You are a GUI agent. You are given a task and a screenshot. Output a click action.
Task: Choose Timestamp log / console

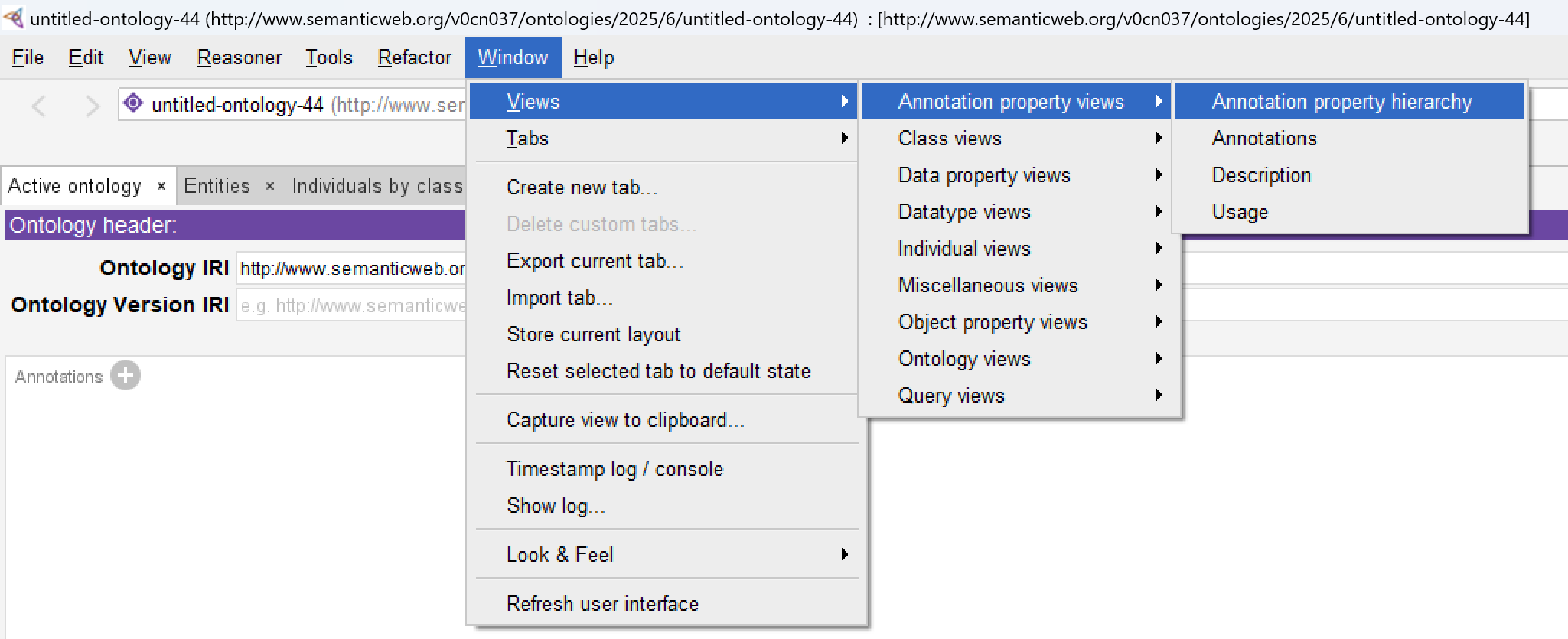pyautogui.click(x=665, y=469)
